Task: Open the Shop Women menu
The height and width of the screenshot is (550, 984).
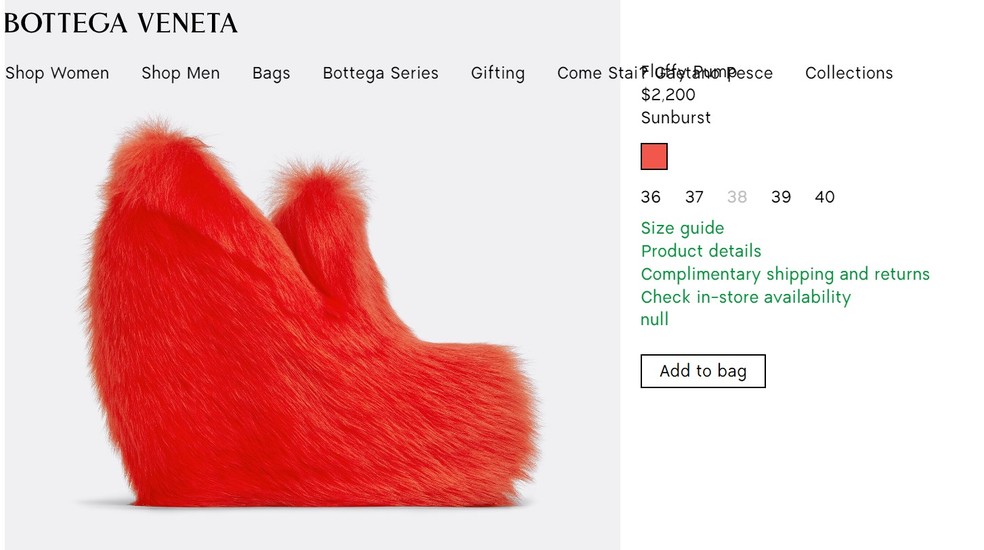Action: (x=57, y=73)
